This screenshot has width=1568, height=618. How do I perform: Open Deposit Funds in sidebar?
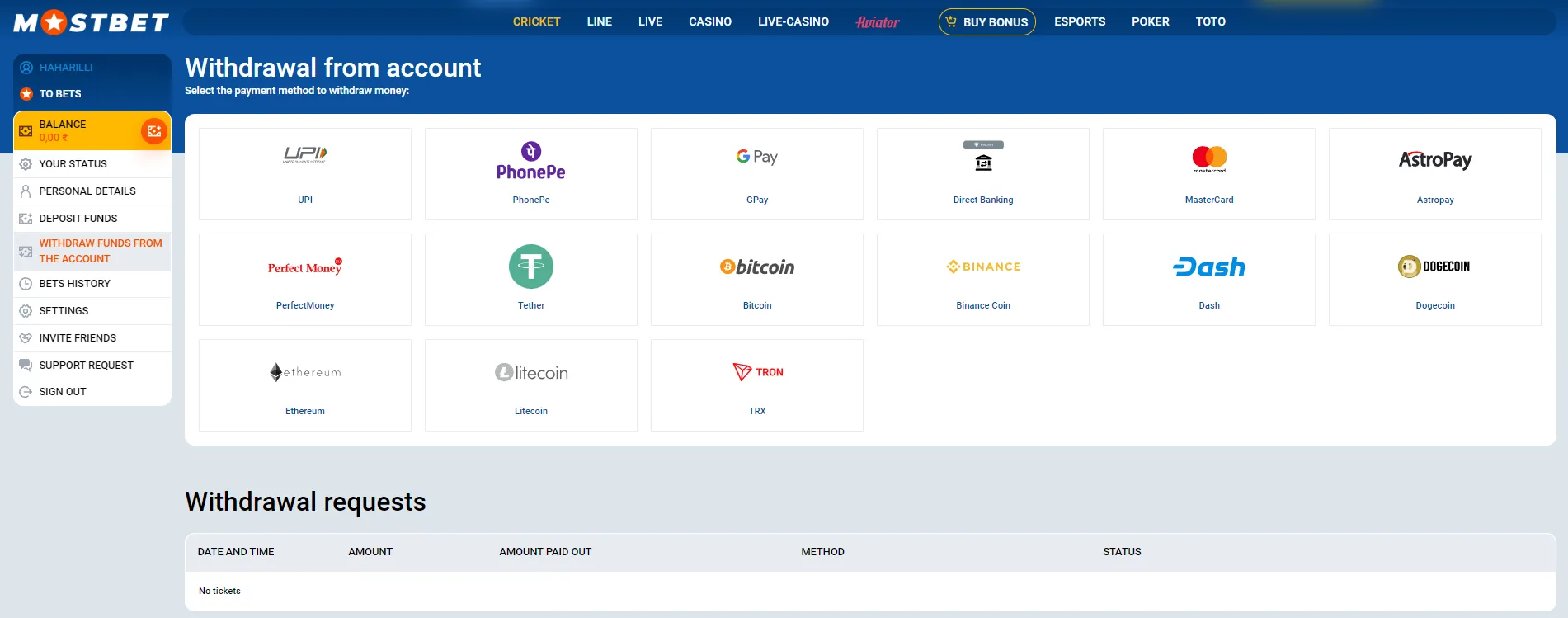click(78, 219)
